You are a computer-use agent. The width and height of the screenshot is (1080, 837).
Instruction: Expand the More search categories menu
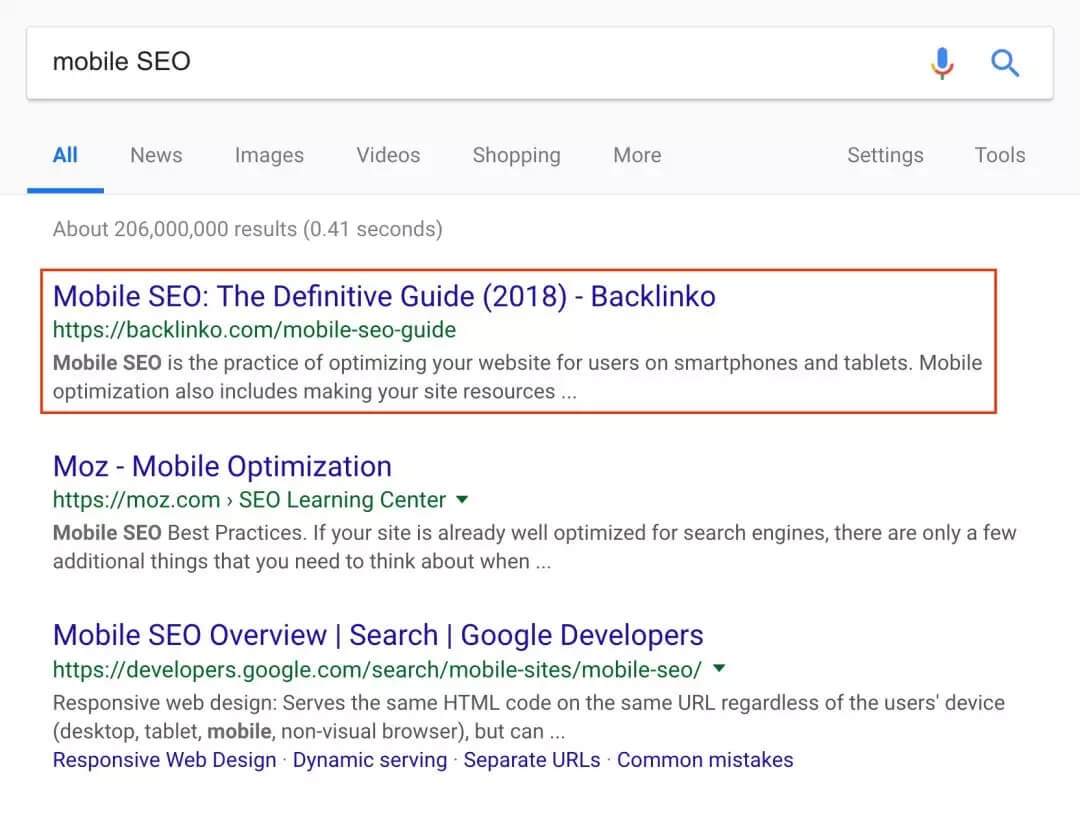[x=637, y=155]
